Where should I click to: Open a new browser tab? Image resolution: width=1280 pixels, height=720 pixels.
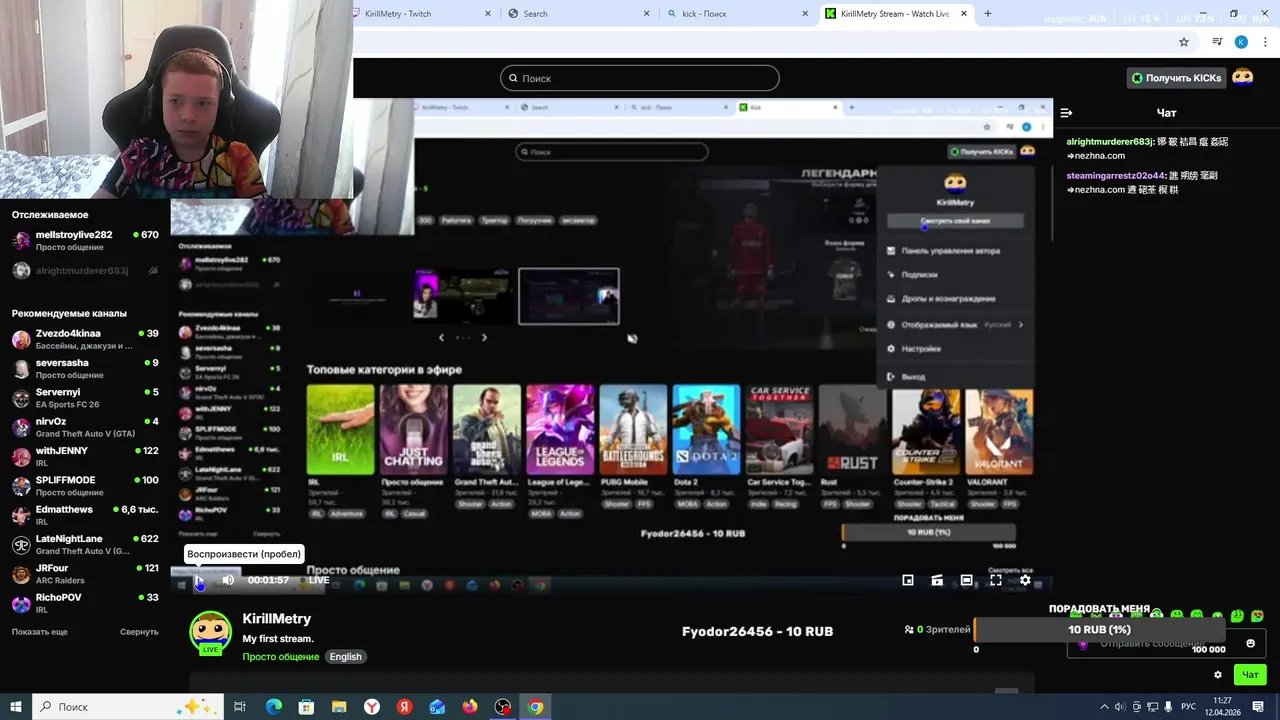click(x=988, y=14)
